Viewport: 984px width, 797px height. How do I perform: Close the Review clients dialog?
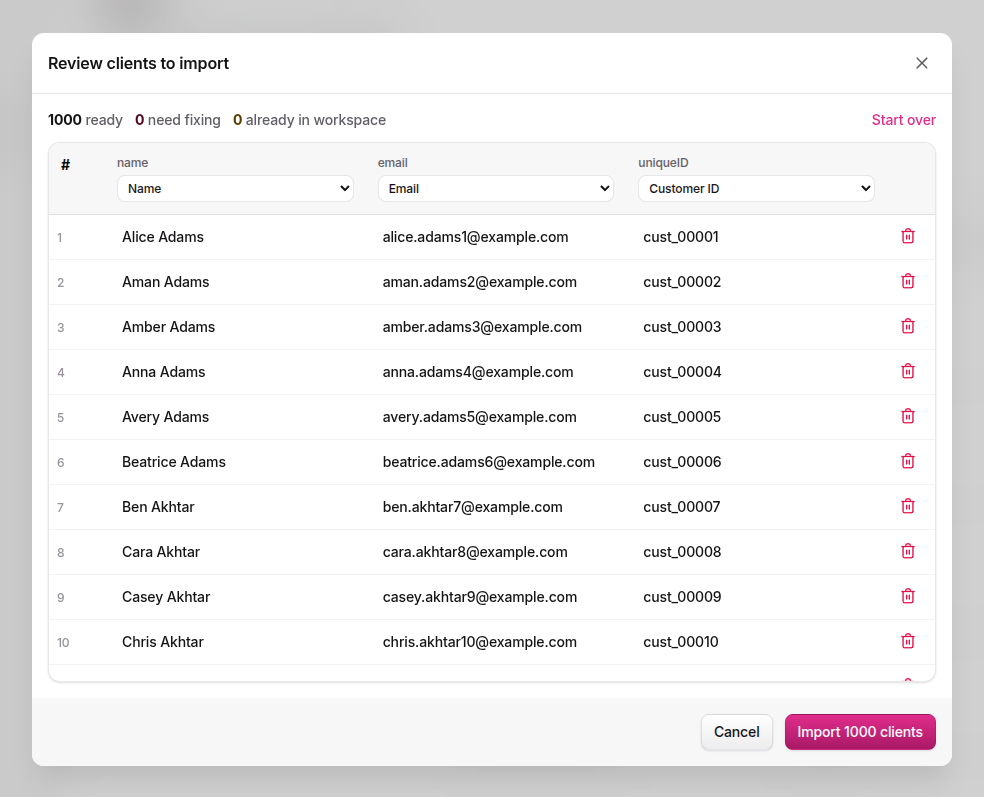[921, 63]
